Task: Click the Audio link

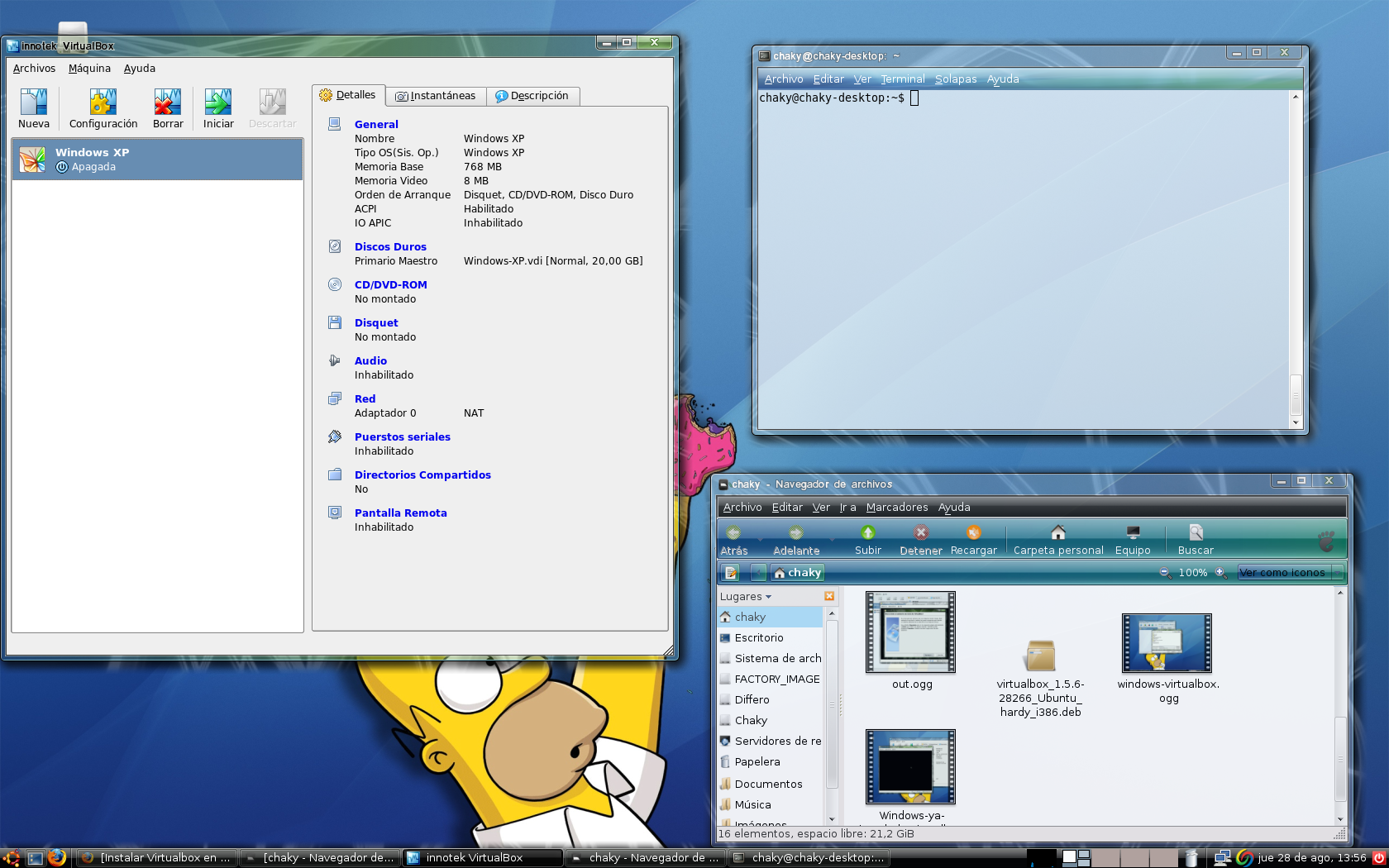Action: (x=370, y=361)
